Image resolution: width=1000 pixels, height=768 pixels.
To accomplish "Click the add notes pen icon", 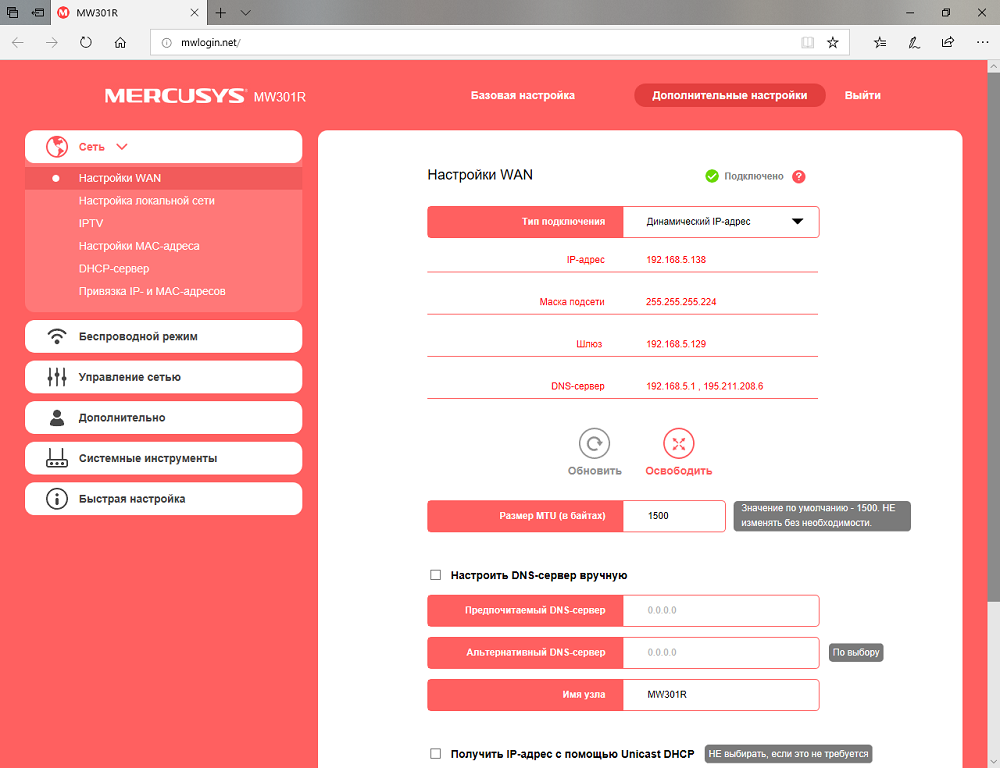I will pyautogui.click(x=914, y=43).
